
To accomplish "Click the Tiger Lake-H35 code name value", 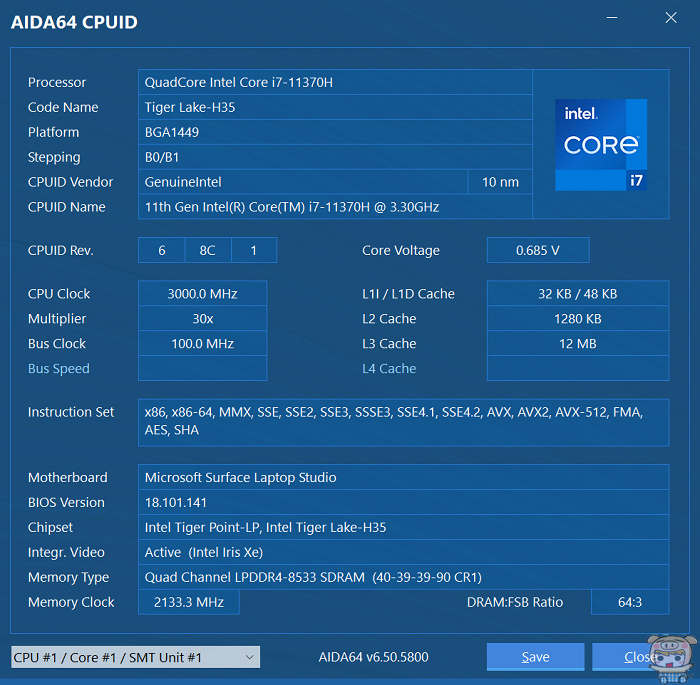I will [335, 108].
